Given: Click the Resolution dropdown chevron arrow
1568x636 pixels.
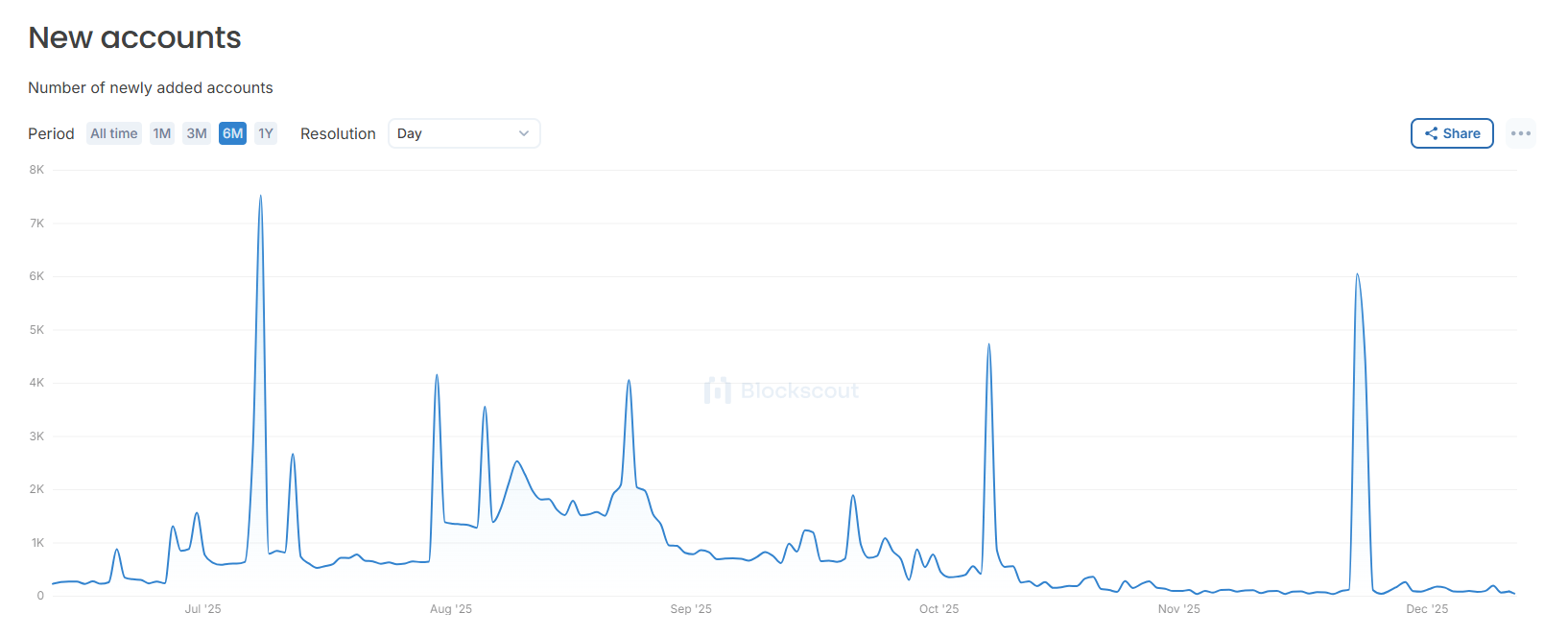Looking at the screenshot, I should click(x=524, y=133).
